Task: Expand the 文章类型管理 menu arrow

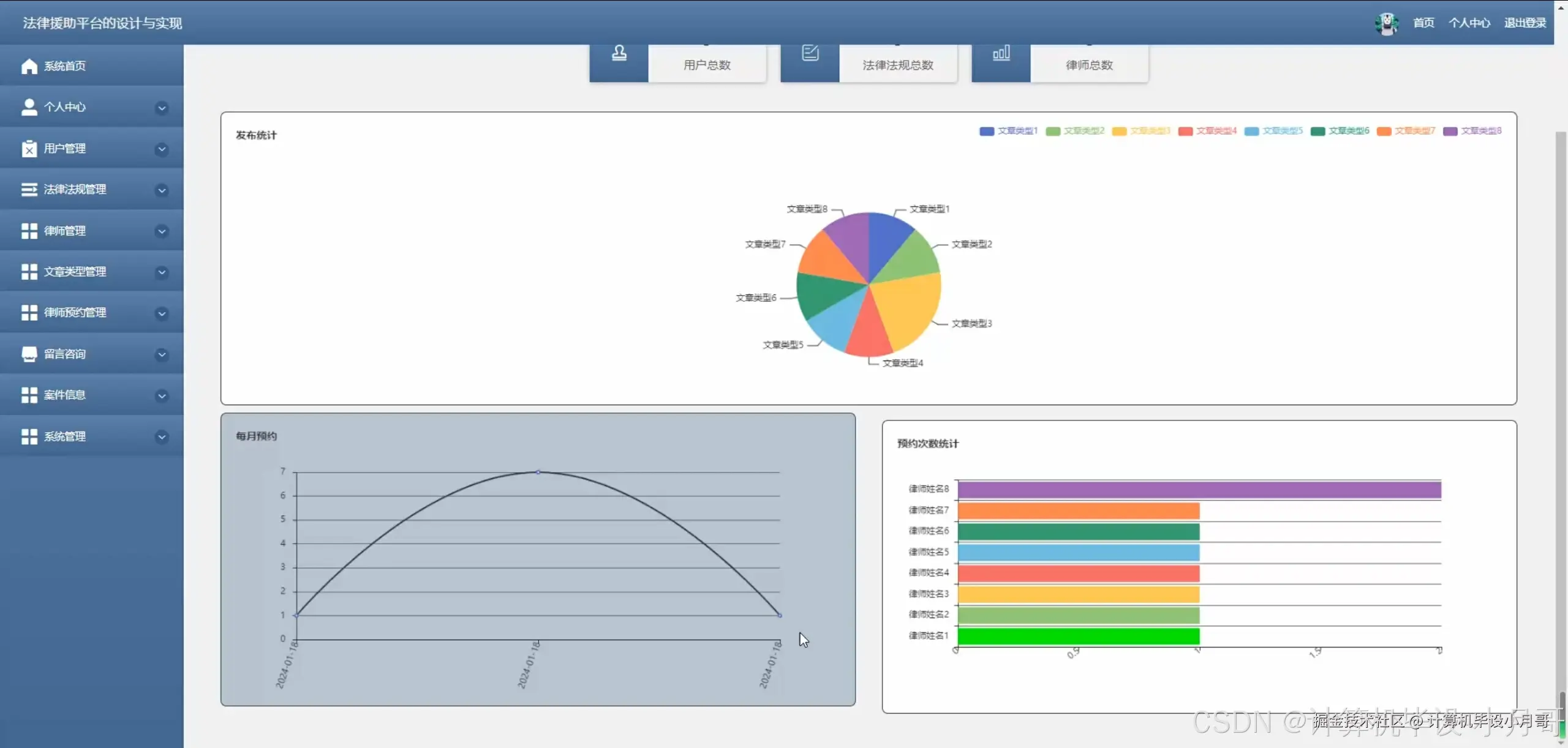Action: tap(162, 272)
